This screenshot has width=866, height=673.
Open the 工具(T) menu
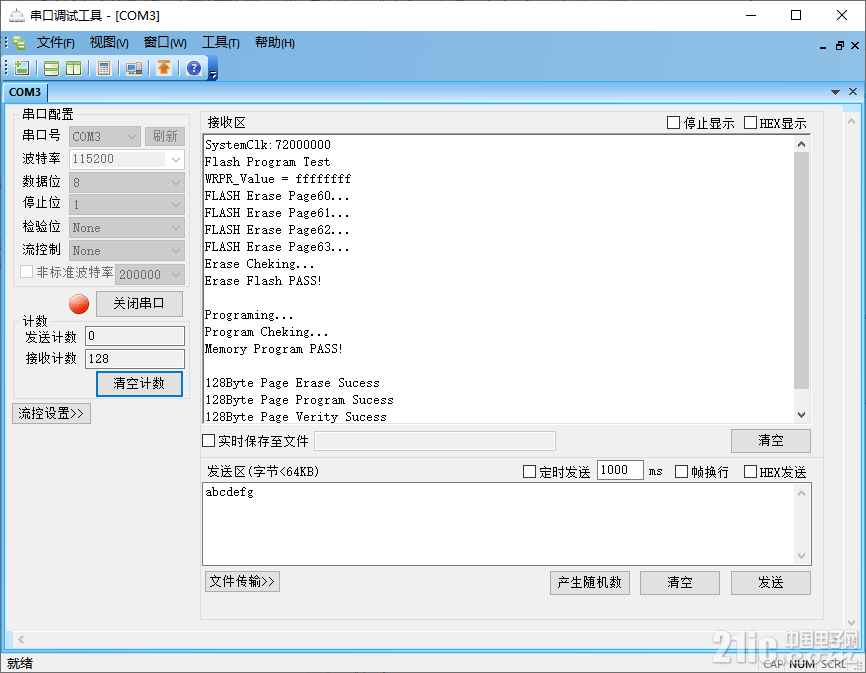221,43
